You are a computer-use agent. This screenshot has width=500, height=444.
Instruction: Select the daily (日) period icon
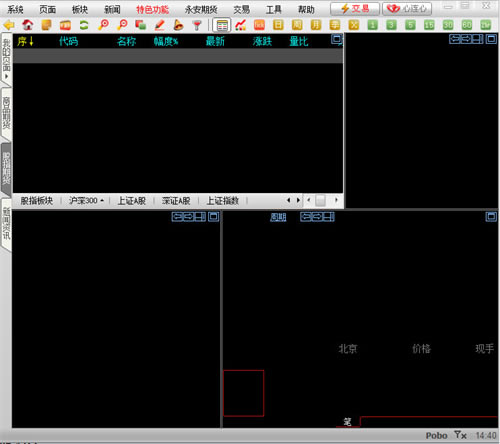tap(278, 25)
